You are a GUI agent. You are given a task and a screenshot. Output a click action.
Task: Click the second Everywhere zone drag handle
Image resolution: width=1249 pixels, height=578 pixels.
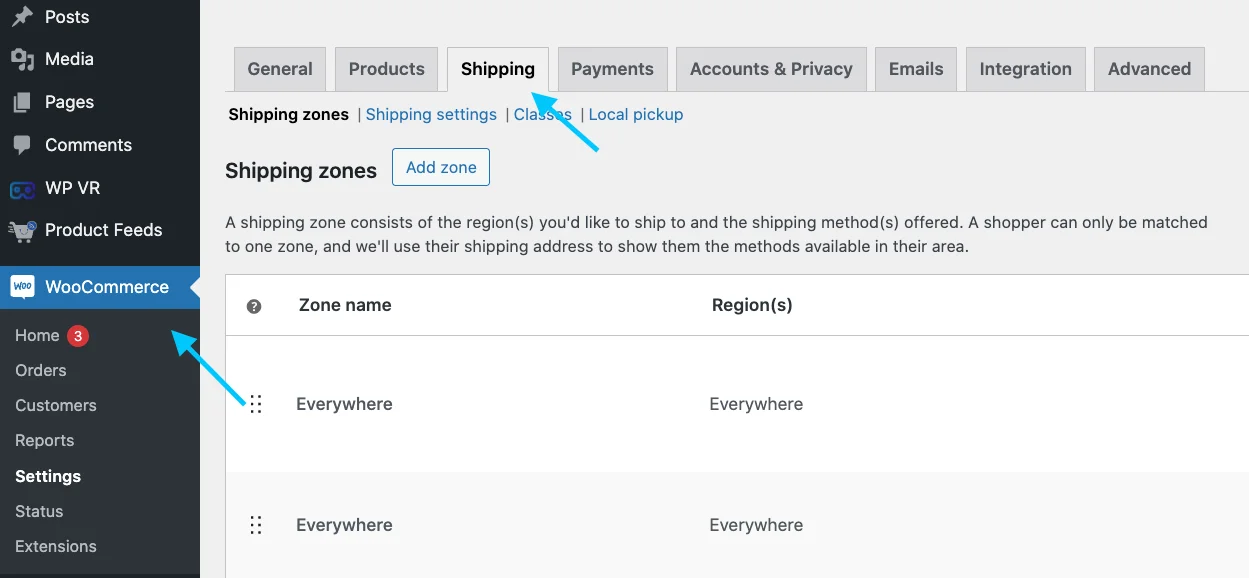tap(256, 525)
